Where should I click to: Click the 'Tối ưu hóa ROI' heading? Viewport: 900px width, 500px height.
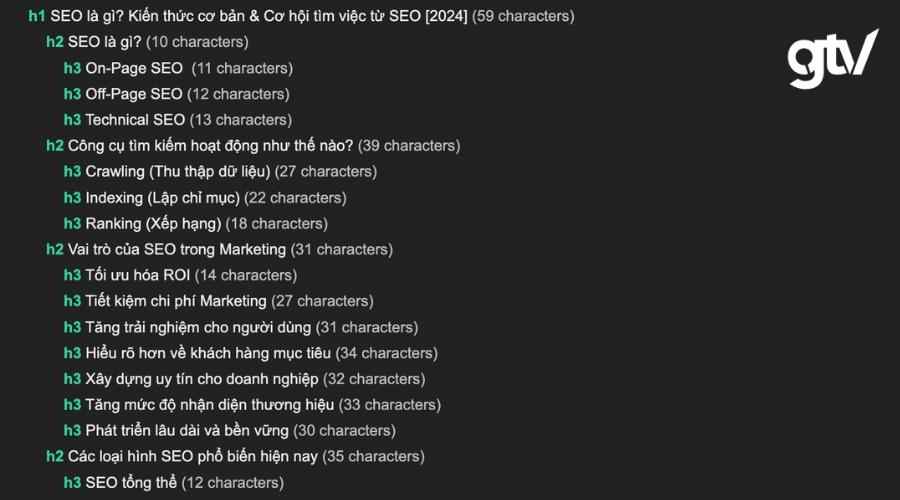tap(137, 275)
